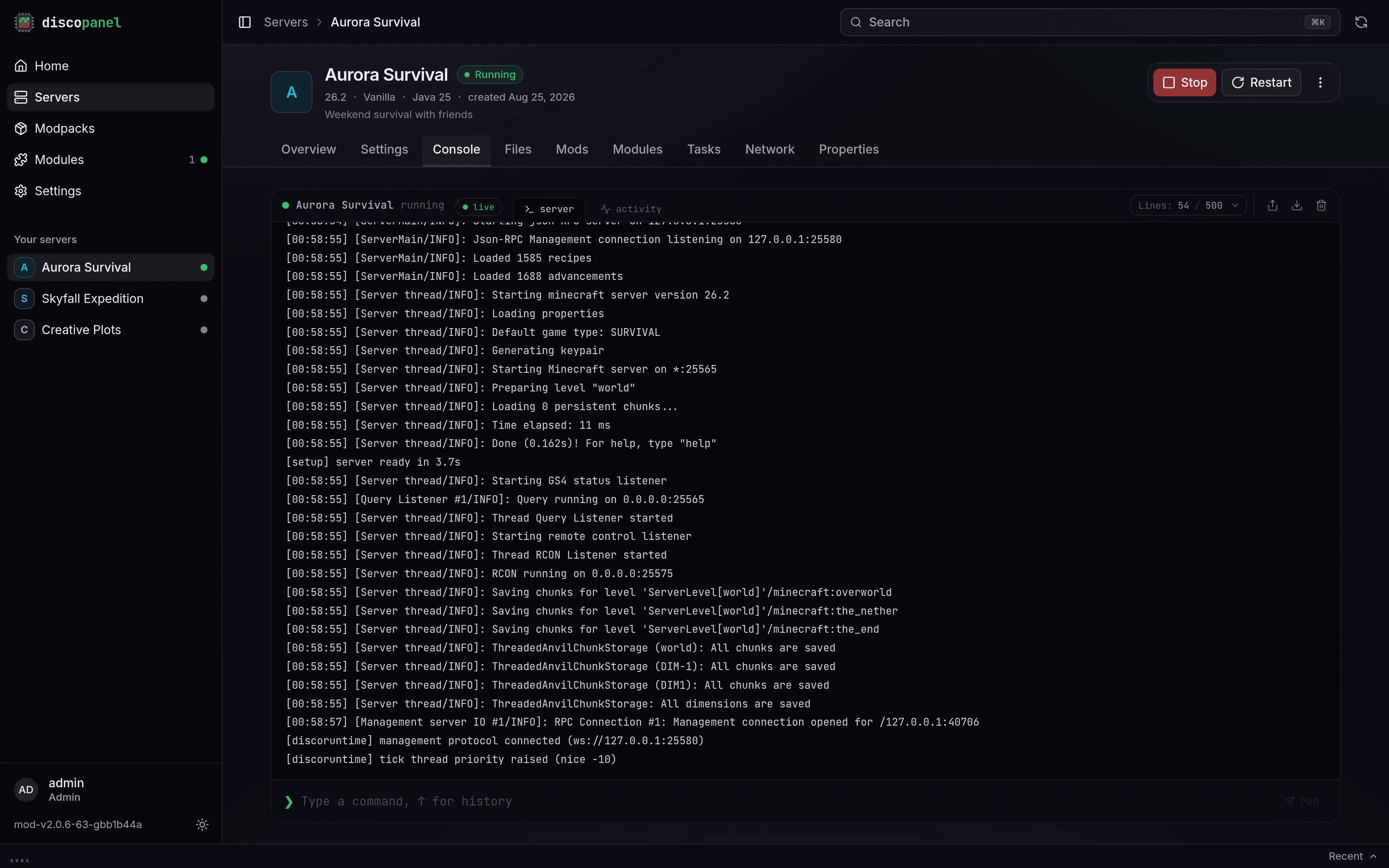1389x868 pixels.
Task: Toggle the live streaming indicator
Action: [479, 207]
